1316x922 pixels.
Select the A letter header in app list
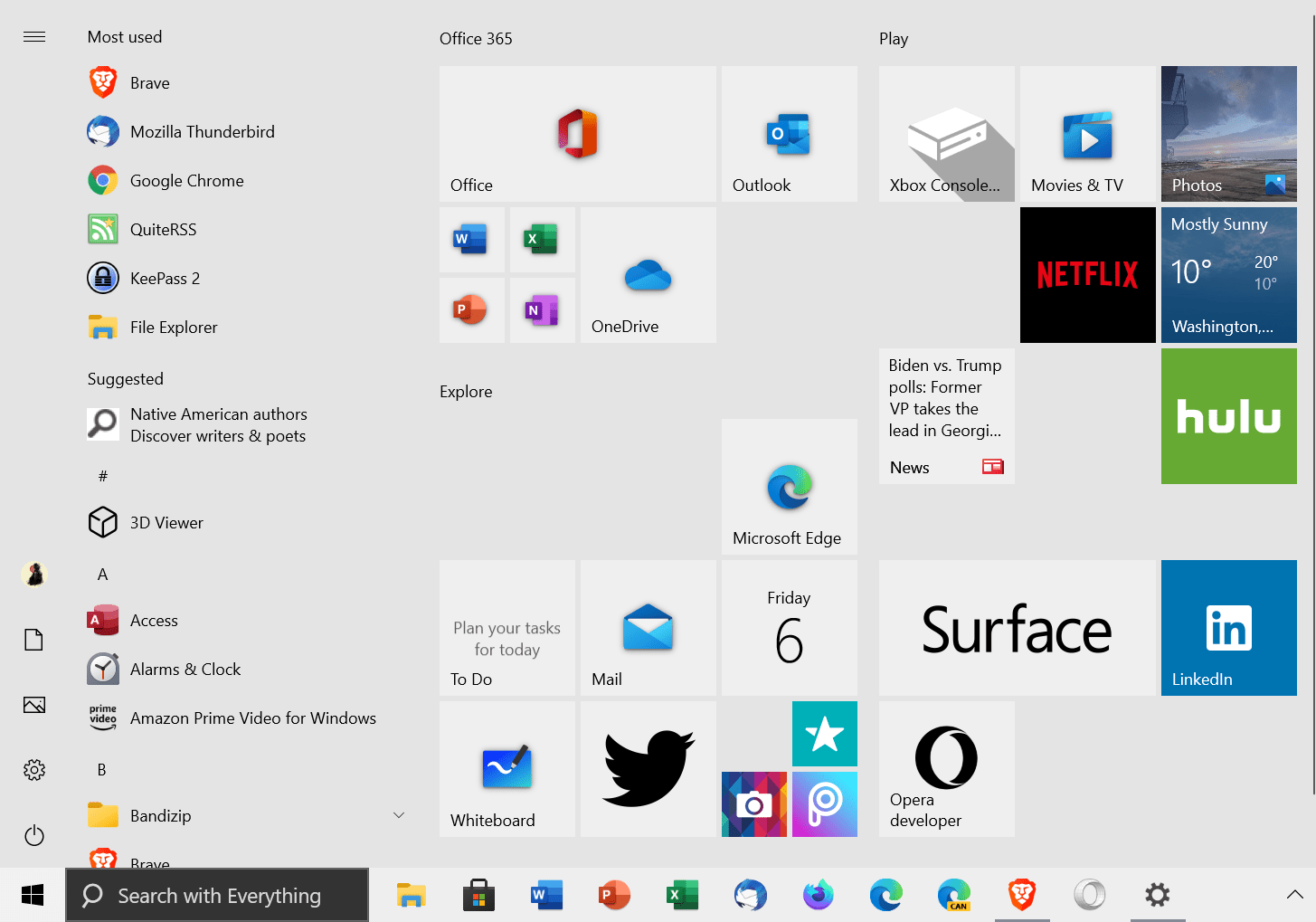(102, 575)
